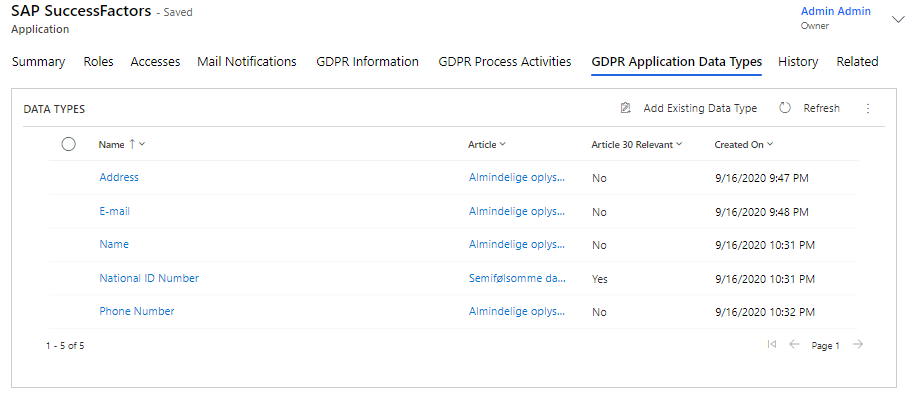913x420 pixels.
Task: Open the more commands vertical ellipsis
Action: 867,108
